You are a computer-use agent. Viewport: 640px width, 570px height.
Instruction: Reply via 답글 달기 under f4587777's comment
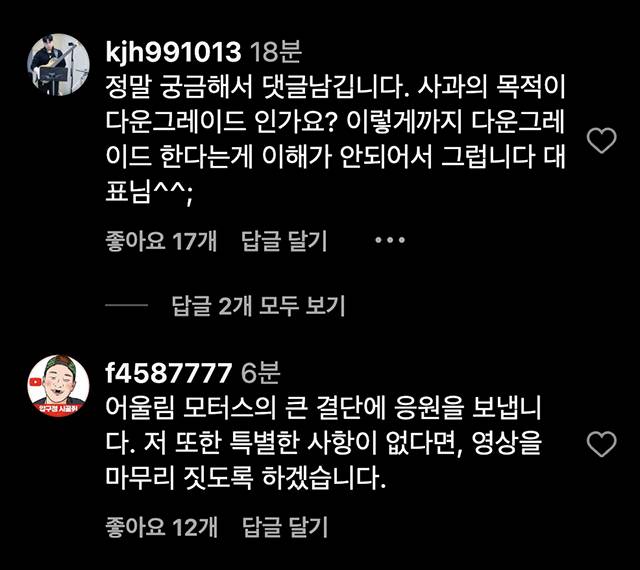click(284, 527)
